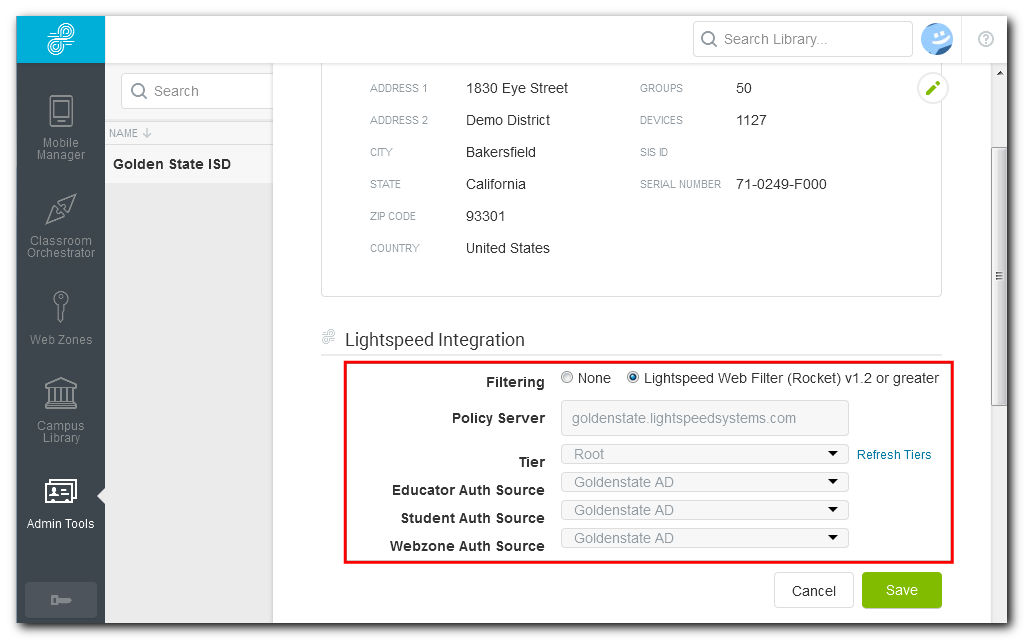This screenshot has width=1024, height=640.
Task: Click the magnifier in the list search box
Action: coord(138,91)
